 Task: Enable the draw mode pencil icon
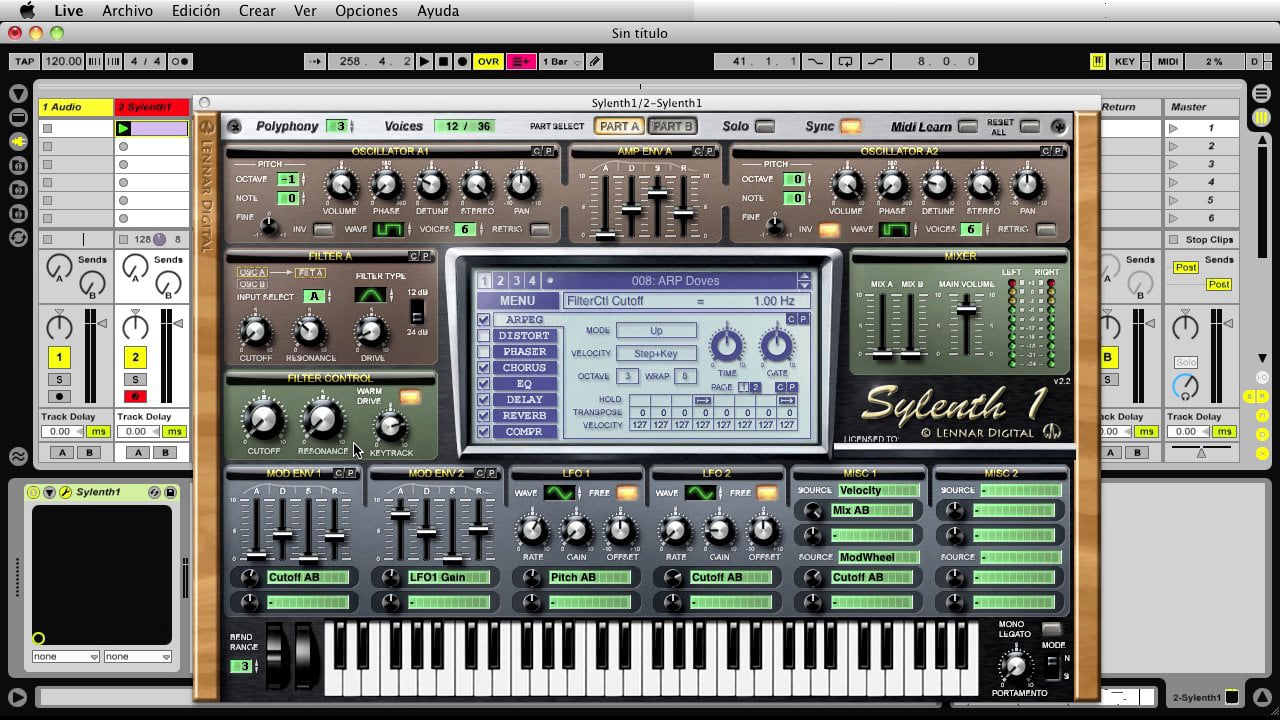595,61
